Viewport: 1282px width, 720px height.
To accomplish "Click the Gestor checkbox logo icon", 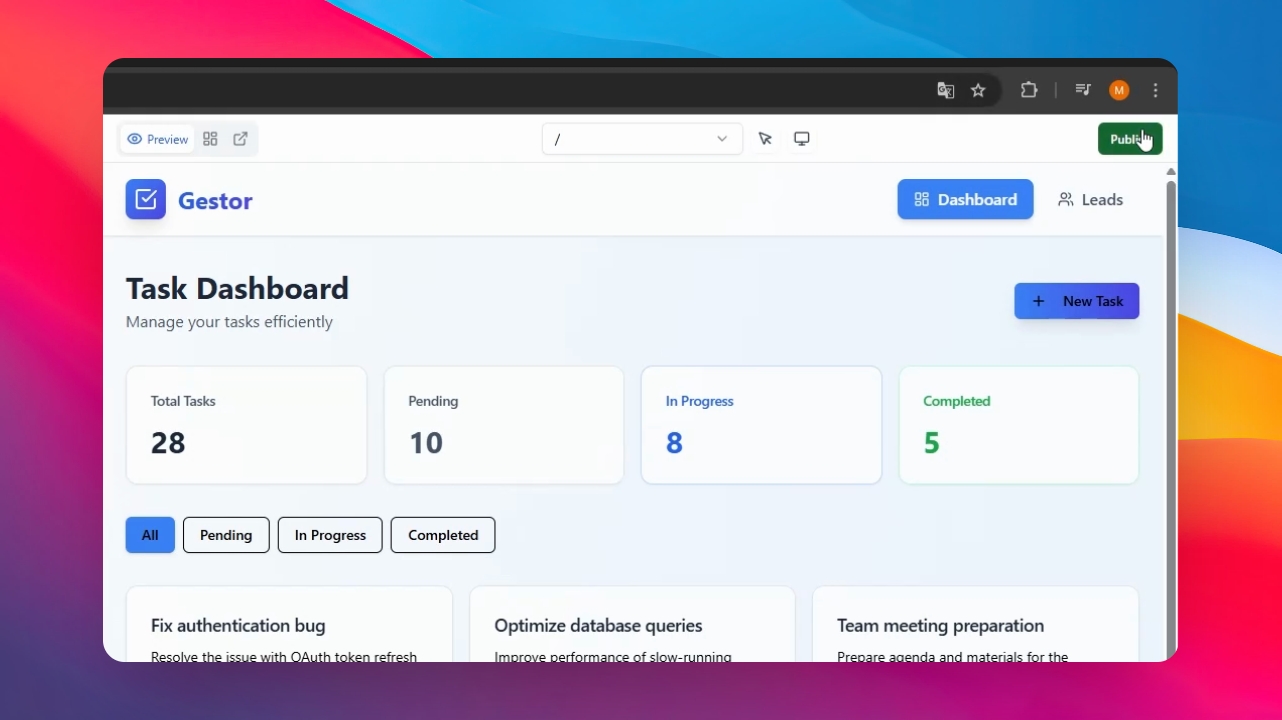I will (x=146, y=199).
